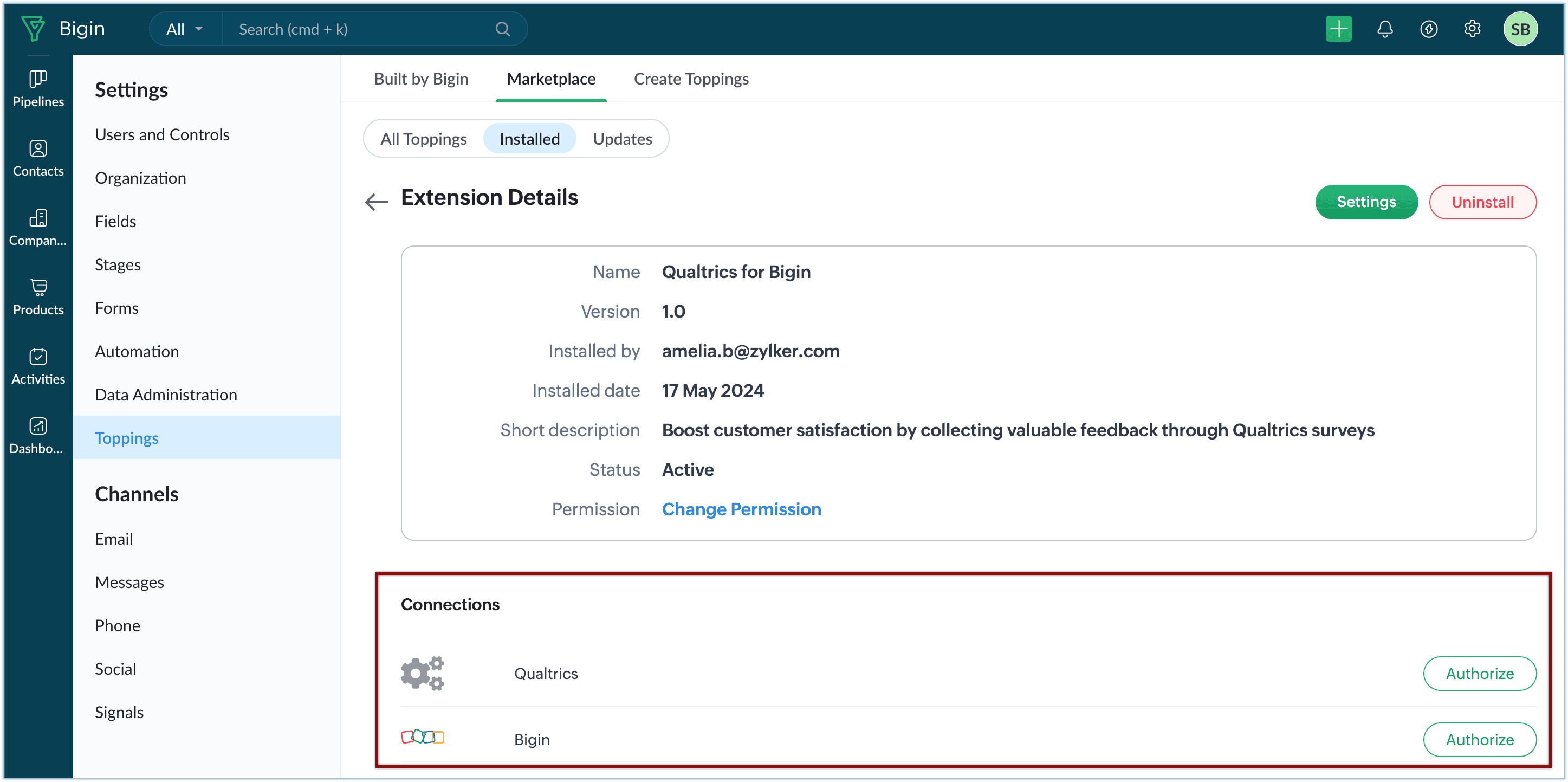Open the SB profile avatar
The image size is (1568, 782).
pos(1520,29)
